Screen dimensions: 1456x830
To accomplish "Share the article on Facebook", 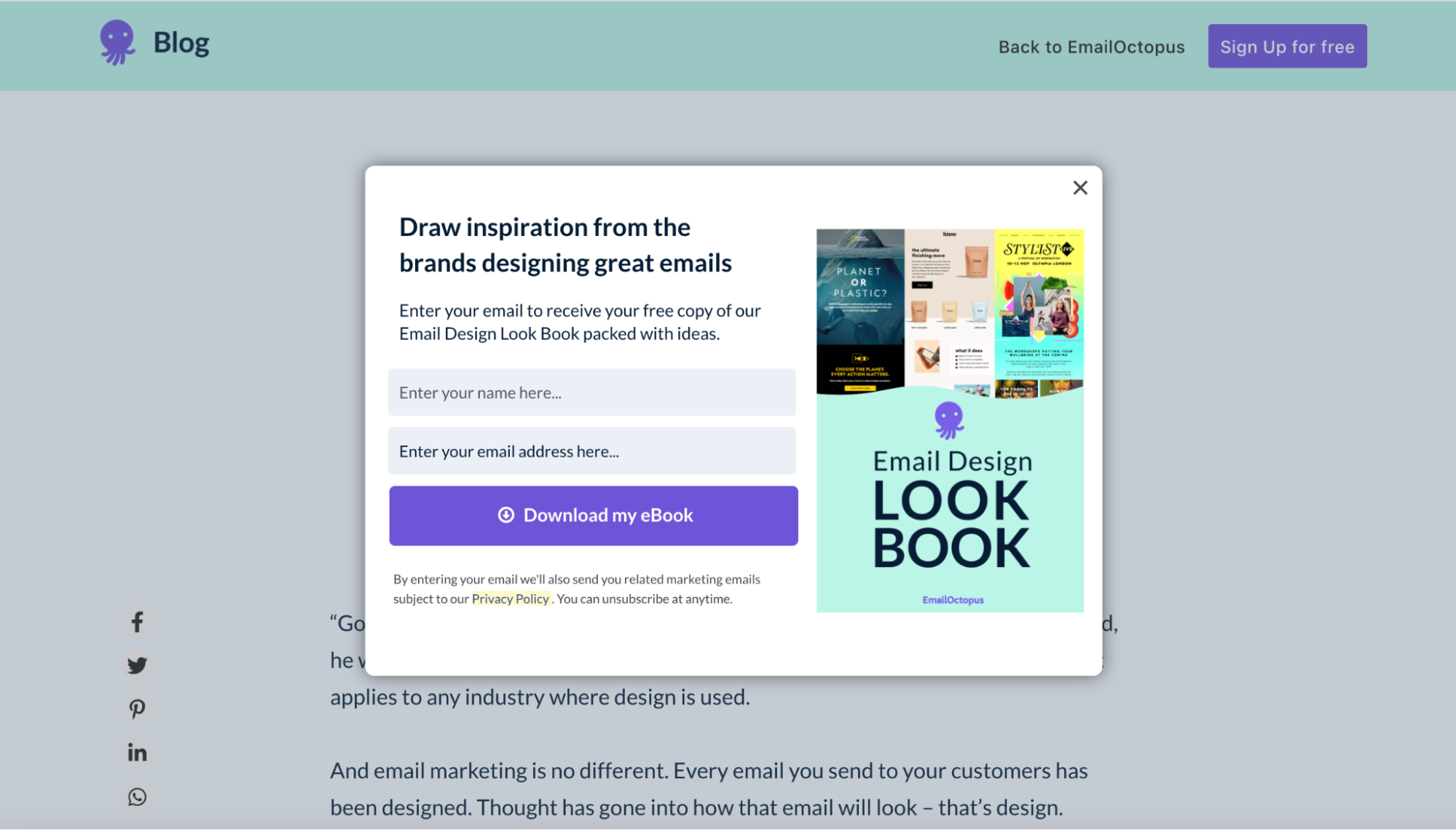I will click(137, 621).
